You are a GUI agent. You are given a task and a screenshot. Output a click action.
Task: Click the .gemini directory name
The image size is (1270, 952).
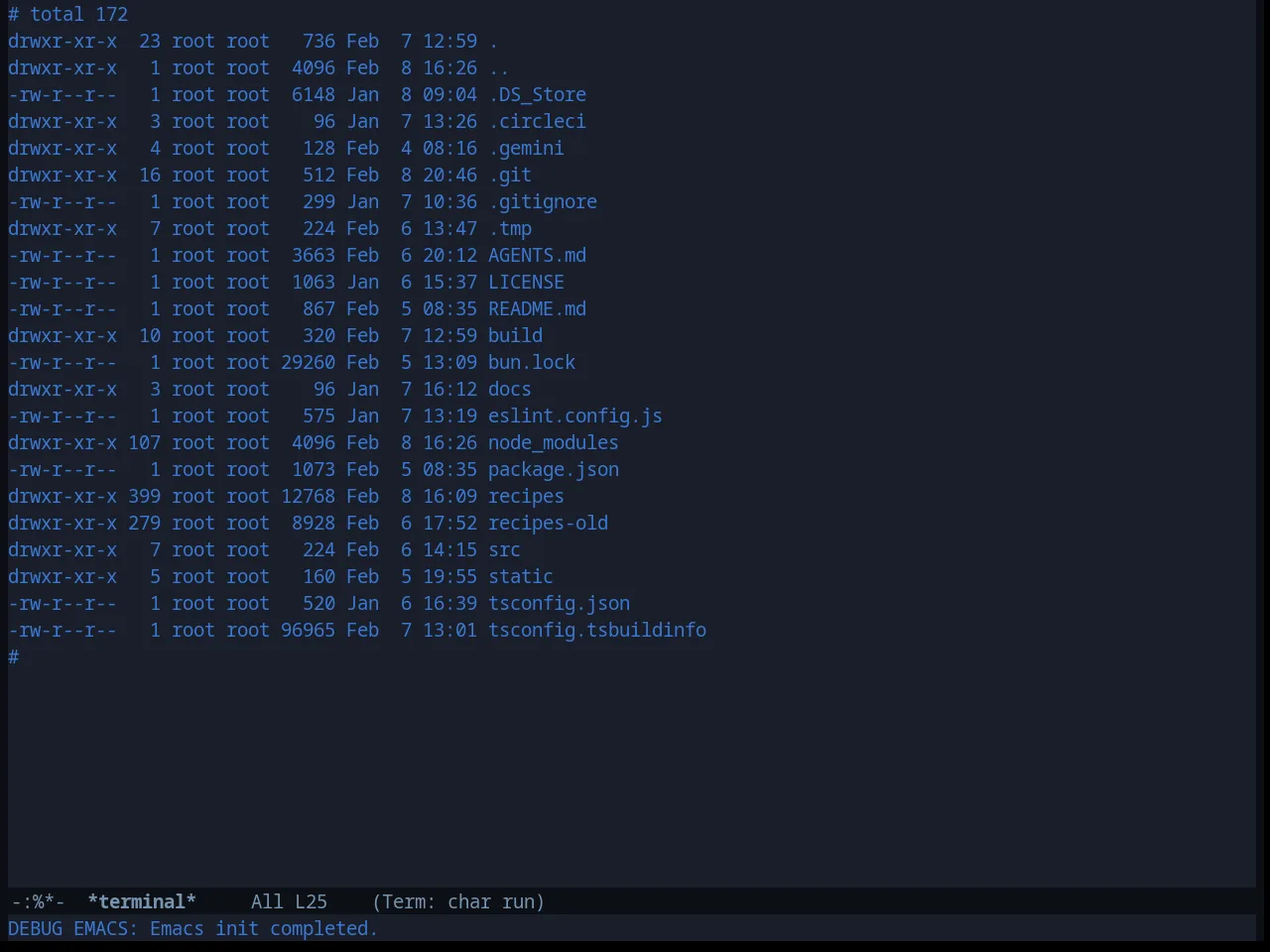[526, 148]
